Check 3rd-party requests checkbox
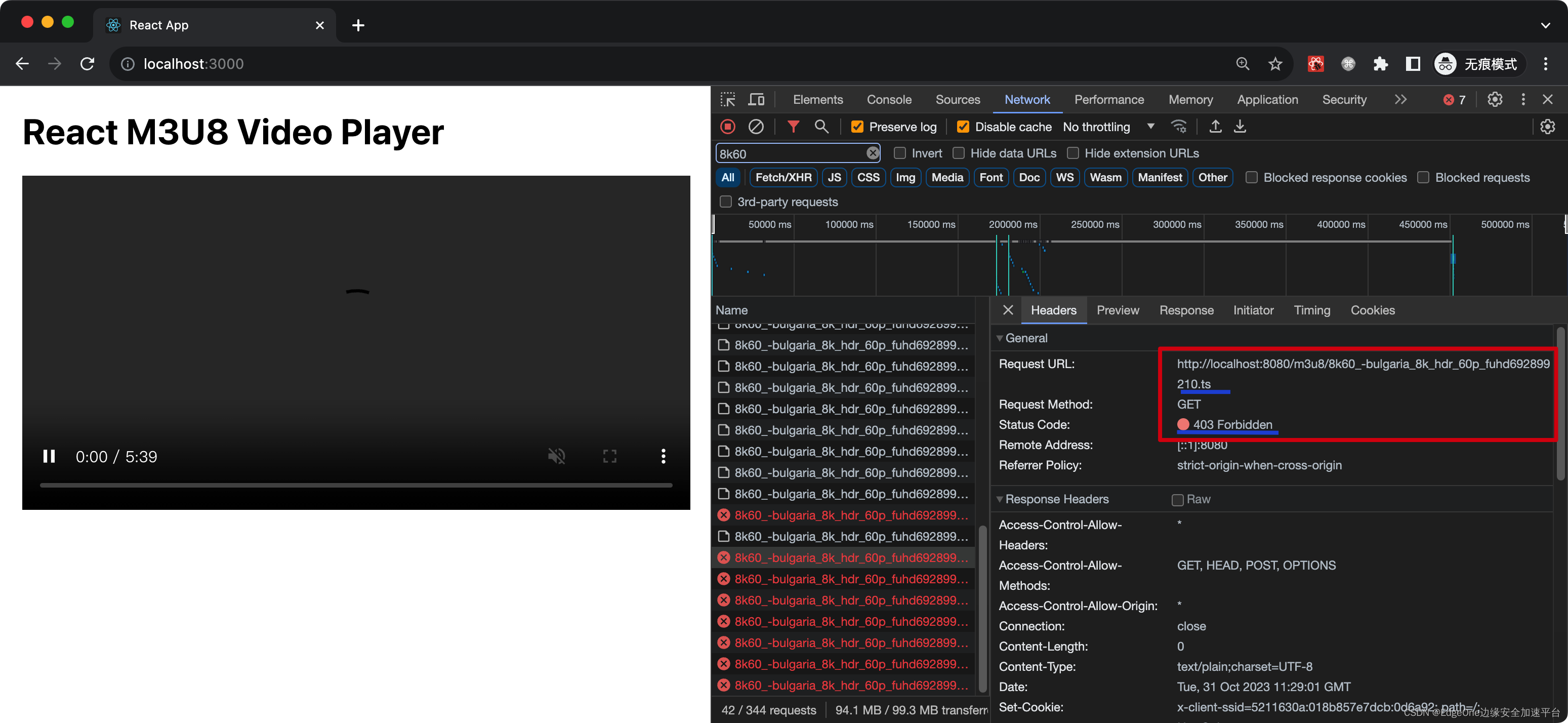The image size is (1568, 723). (726, 202)
